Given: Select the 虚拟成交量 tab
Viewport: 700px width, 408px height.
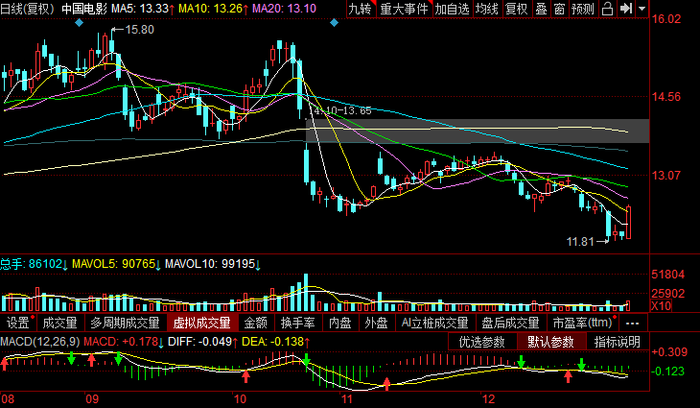Looking at the screenshot, I should click(x=202, y=322).
